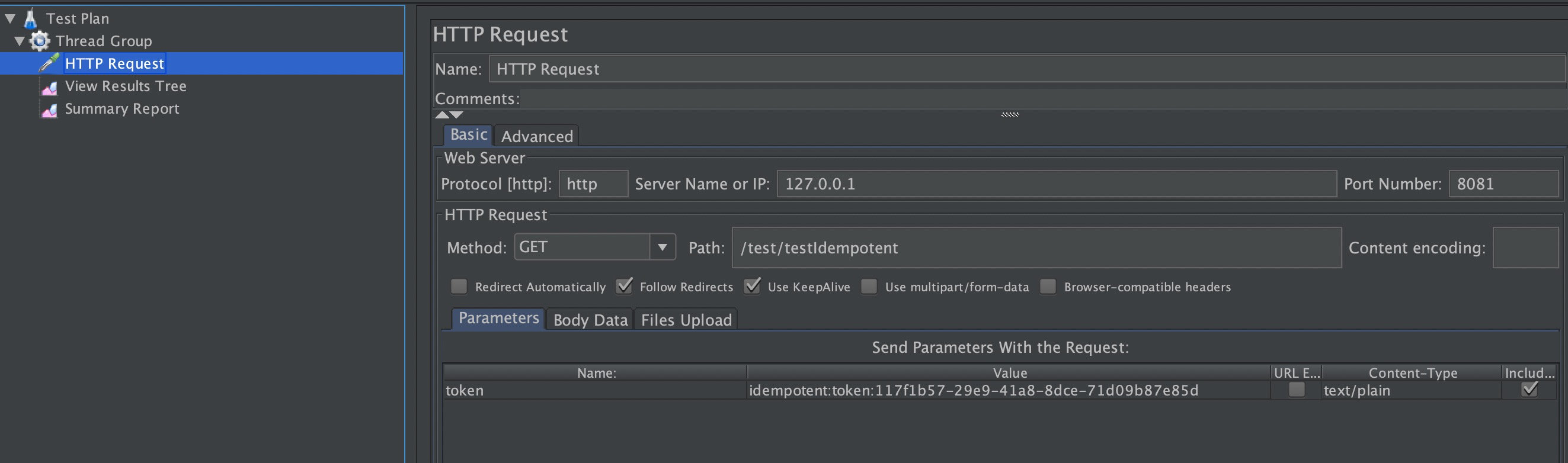Collapse the Test Plan tree node
The height and width of the screenshot is (463, 1568).
tap(10, 19)
